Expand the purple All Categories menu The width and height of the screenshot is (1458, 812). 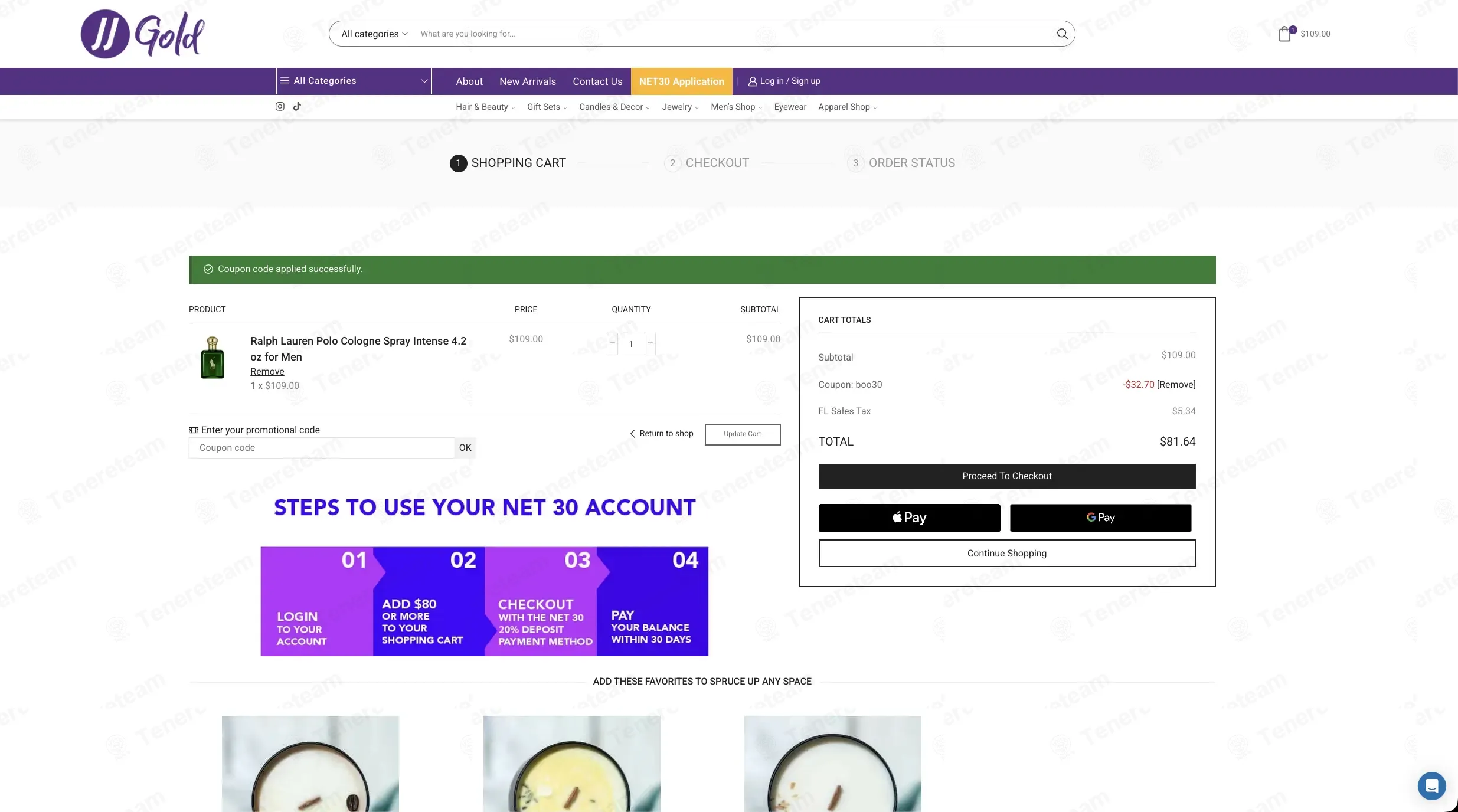[x=354, y=81]
